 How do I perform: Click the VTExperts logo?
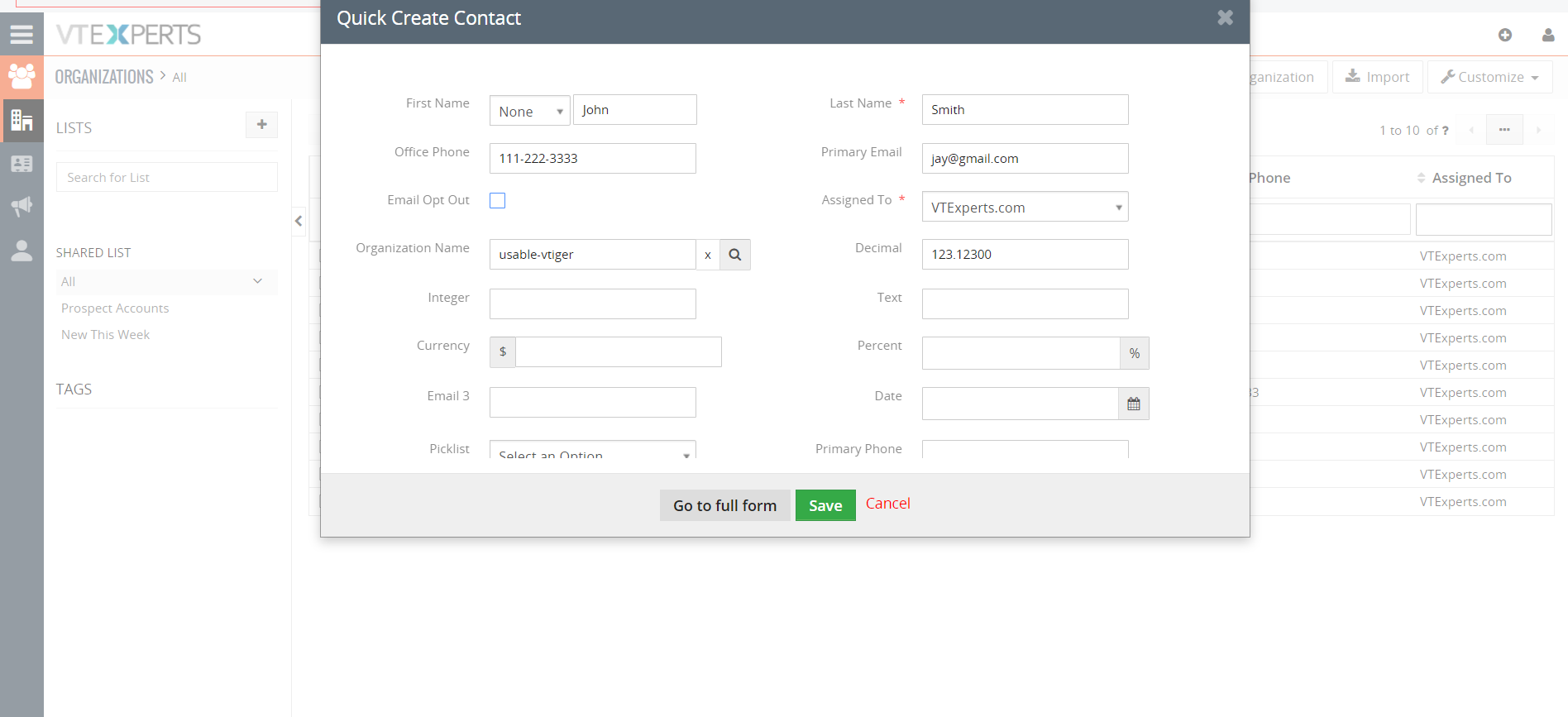pos(128,34)
